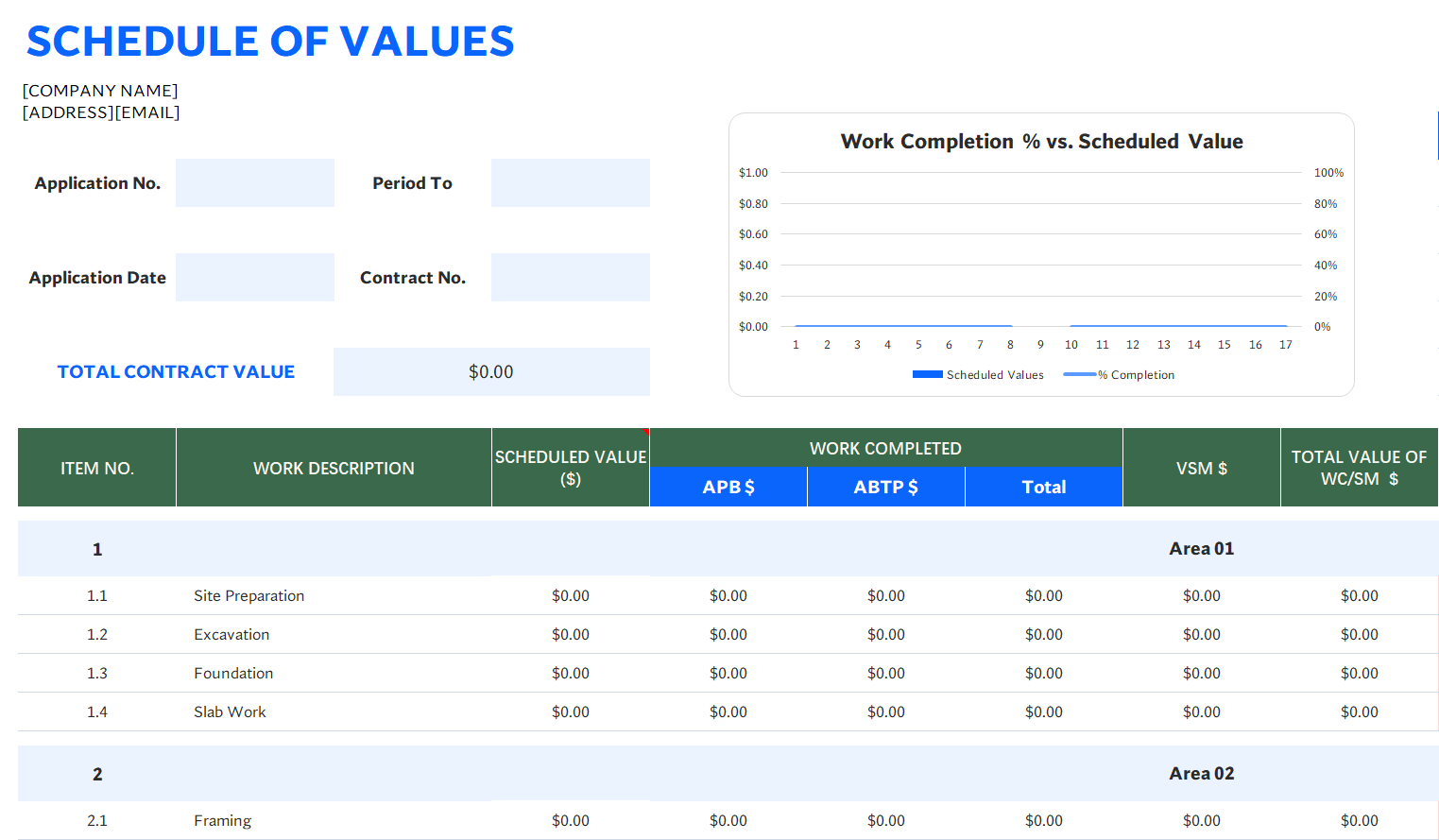
Task: Select the WORK DESCRIPTION column header
Action: [x=334, y=468]
